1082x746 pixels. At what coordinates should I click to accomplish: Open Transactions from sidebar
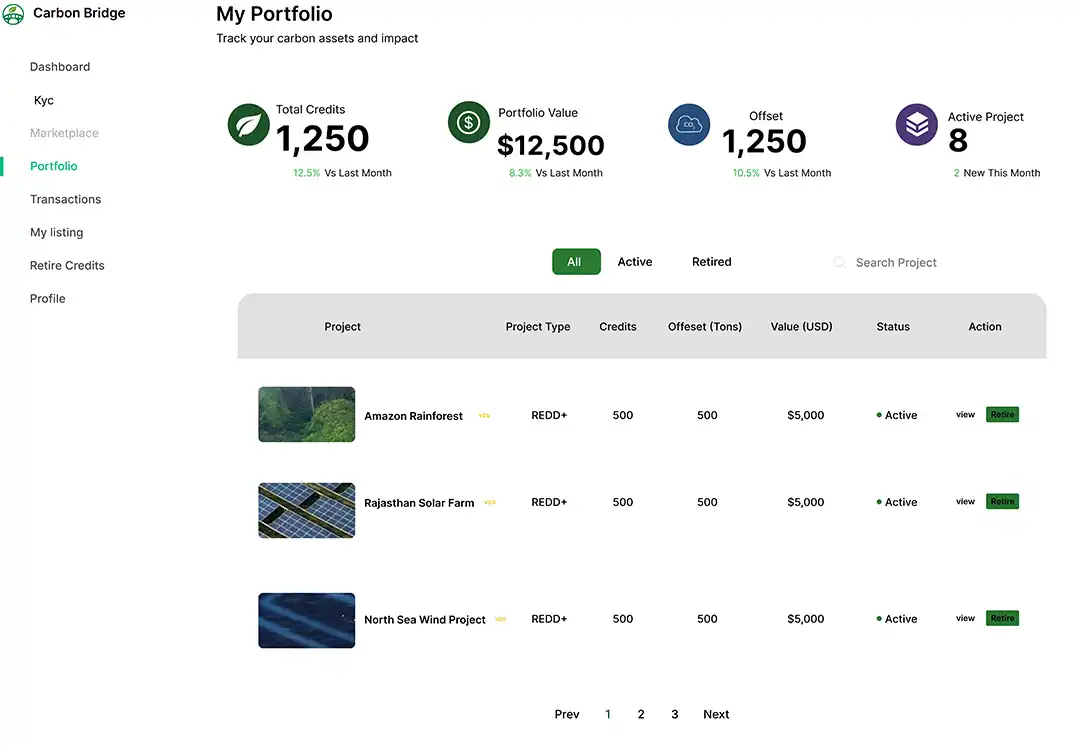(66, 199)
